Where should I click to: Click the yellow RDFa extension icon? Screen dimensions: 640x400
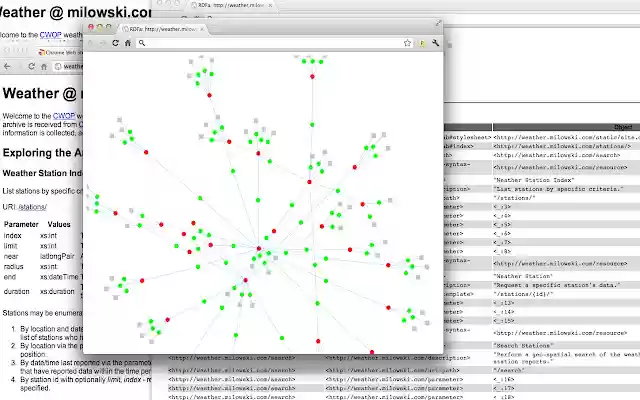pyautogui.click(x=422, y=43)
